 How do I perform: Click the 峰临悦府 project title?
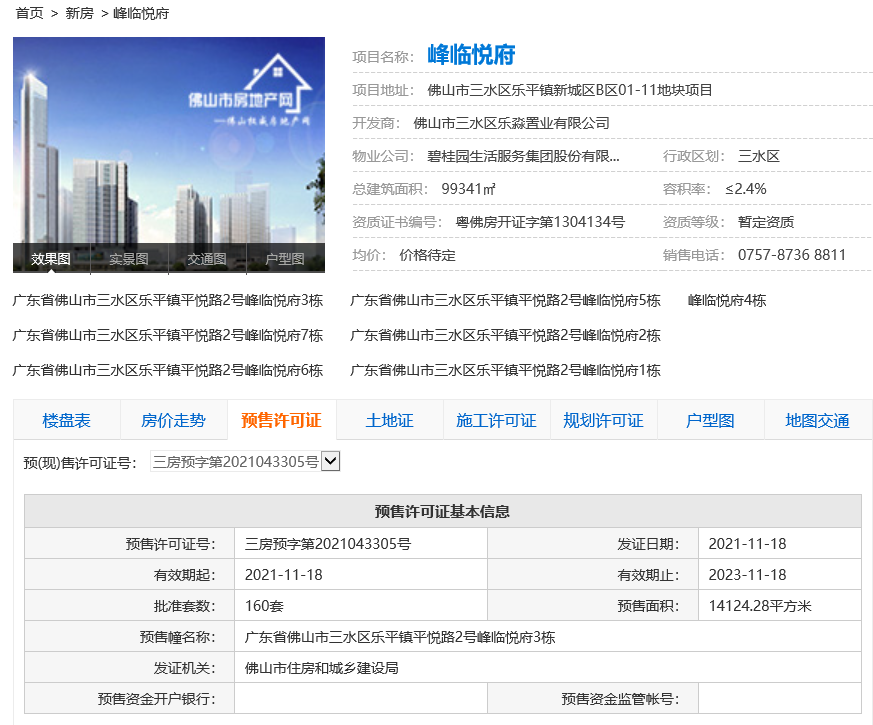[x=471, y=55]
